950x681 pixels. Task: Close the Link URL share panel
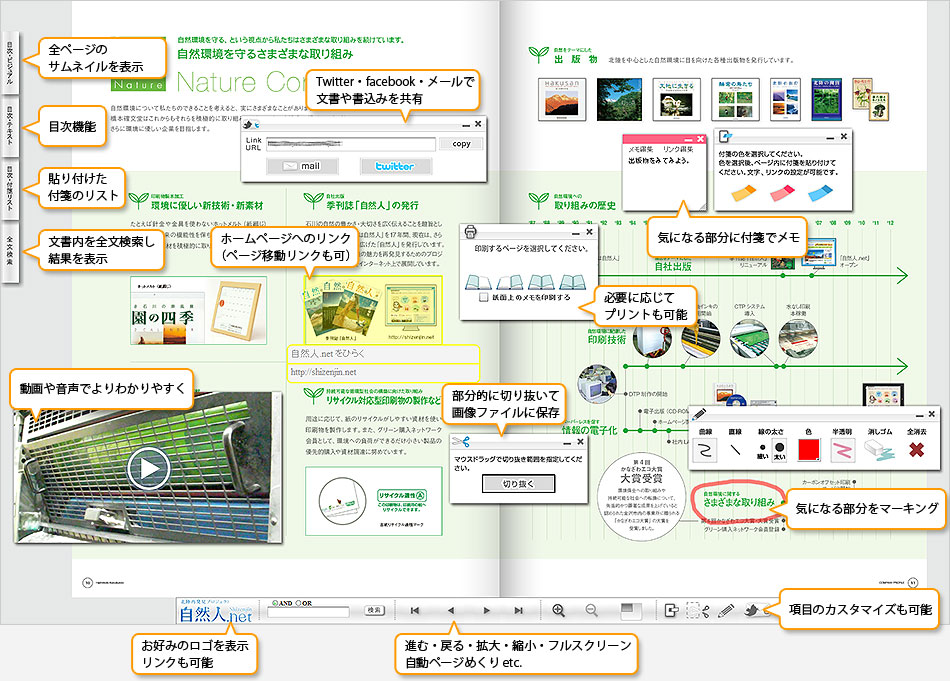tap(478, 124)
